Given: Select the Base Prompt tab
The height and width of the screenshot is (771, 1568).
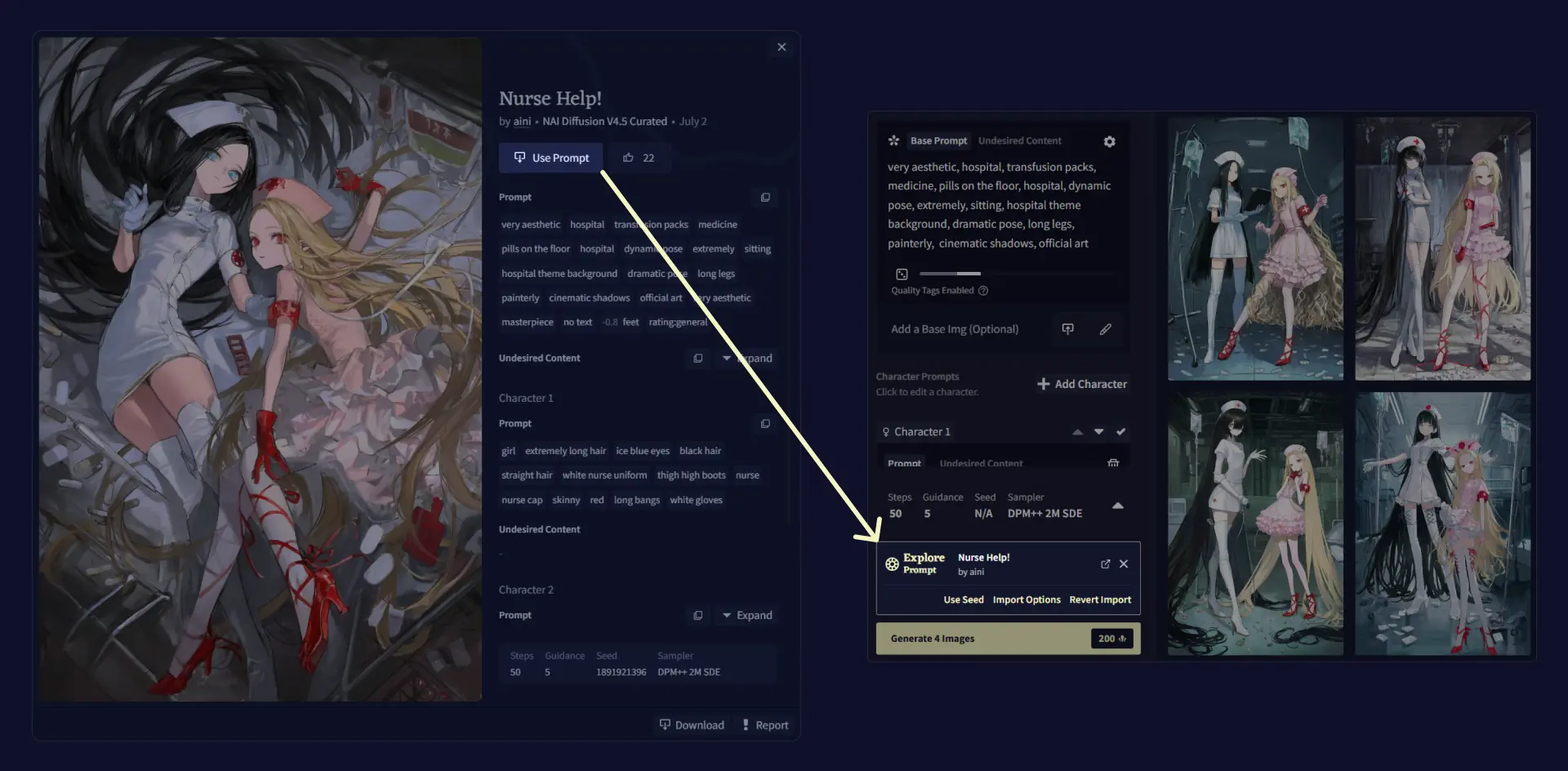Looking at the screenshot, I should (938, 140).
